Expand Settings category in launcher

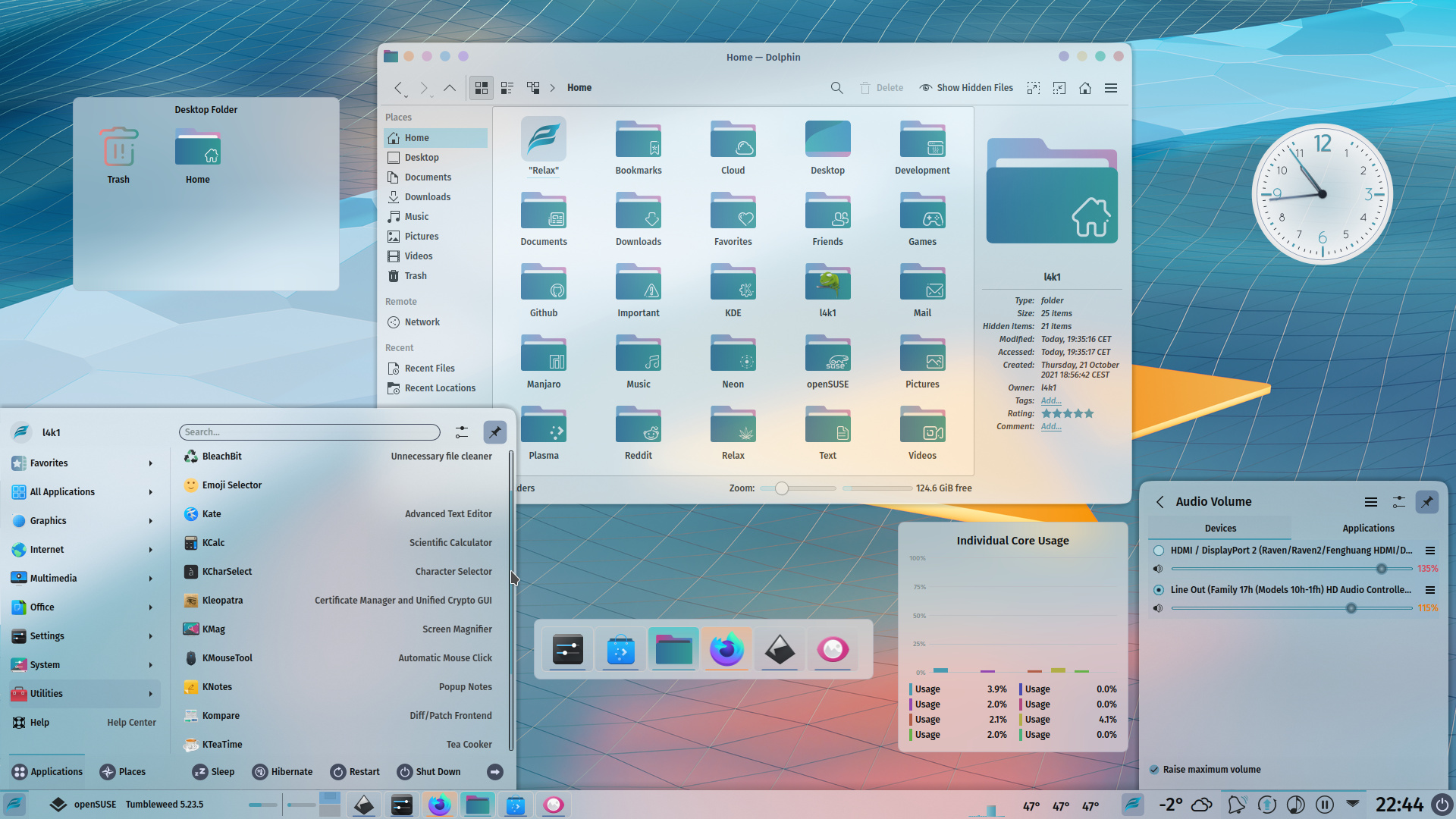coord(83,636)
